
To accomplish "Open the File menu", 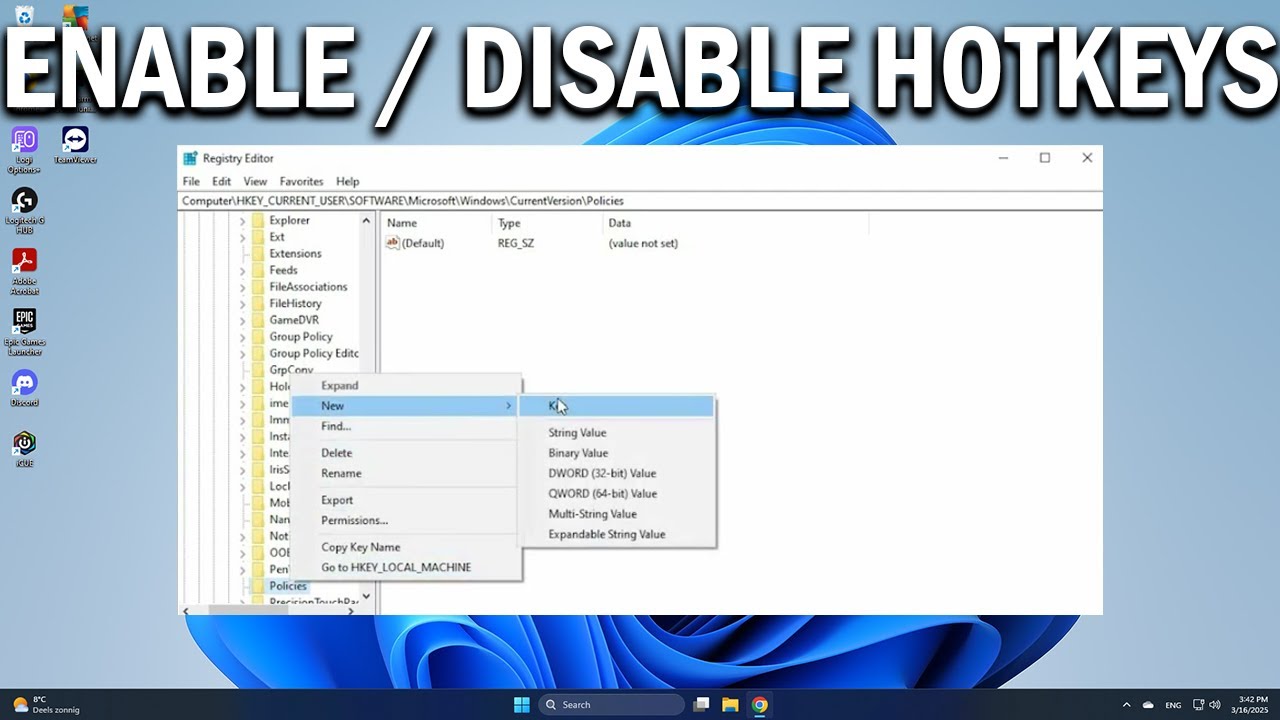I will [x=191, y=182].
